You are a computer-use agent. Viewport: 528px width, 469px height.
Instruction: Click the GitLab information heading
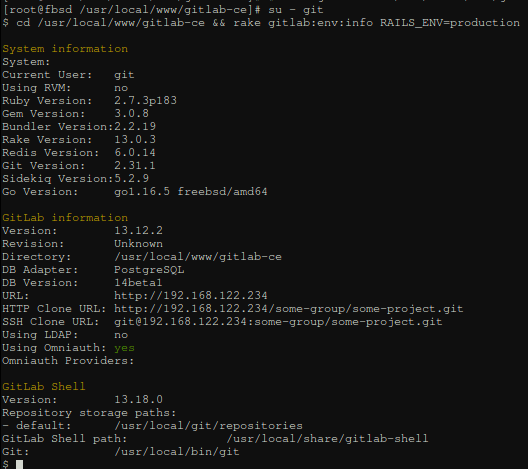pyautogui.click(x=65, y=218)
